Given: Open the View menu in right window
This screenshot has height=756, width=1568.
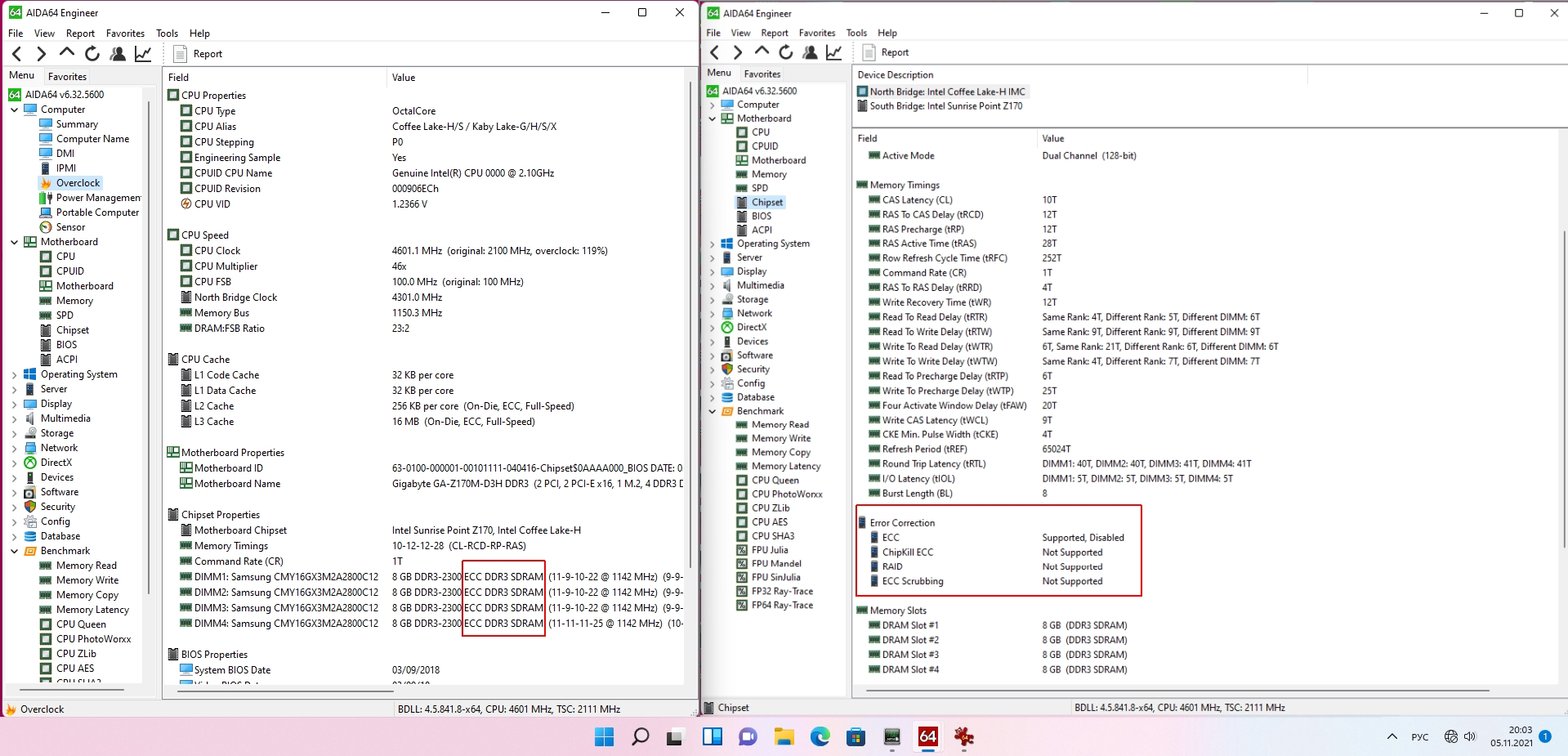Looking at the screenshot, I should (740, 33).
